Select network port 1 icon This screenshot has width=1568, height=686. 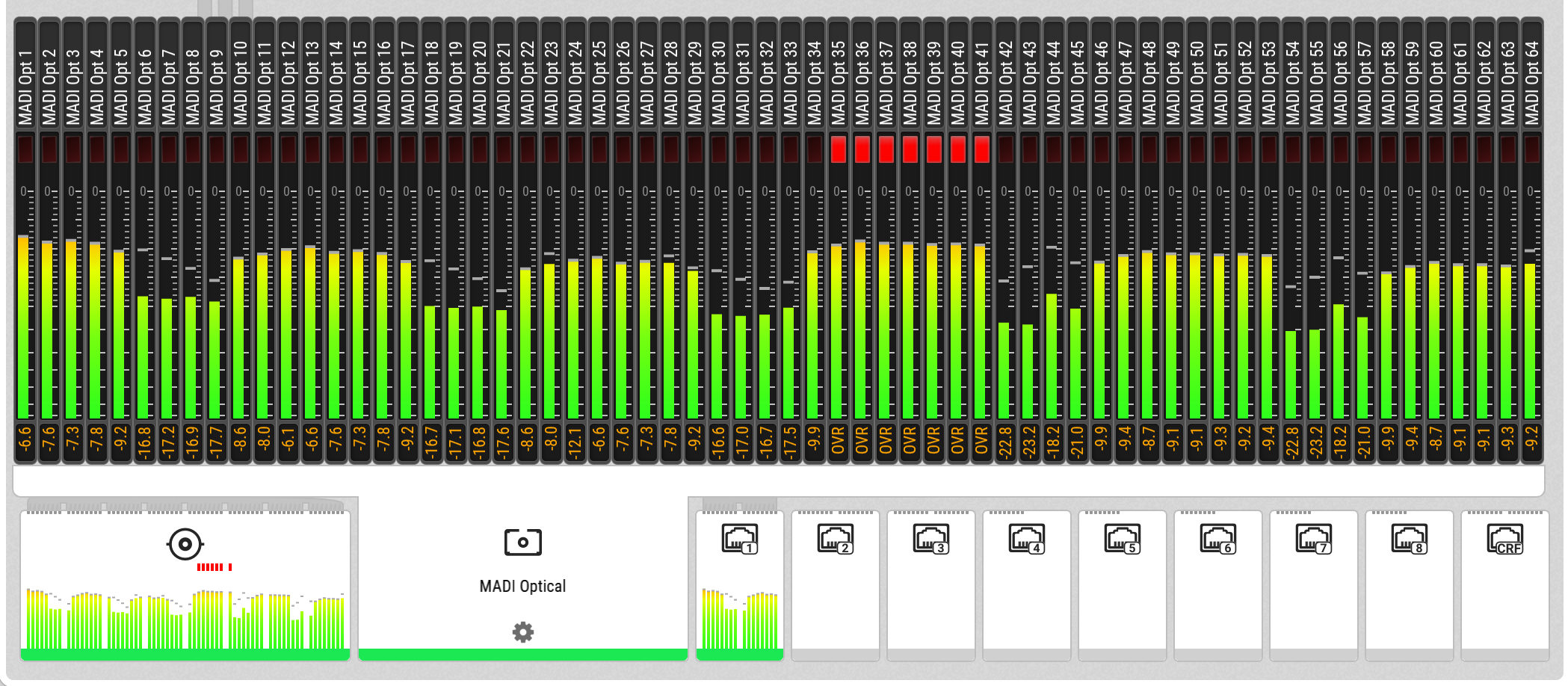click(x=739, y=539)
